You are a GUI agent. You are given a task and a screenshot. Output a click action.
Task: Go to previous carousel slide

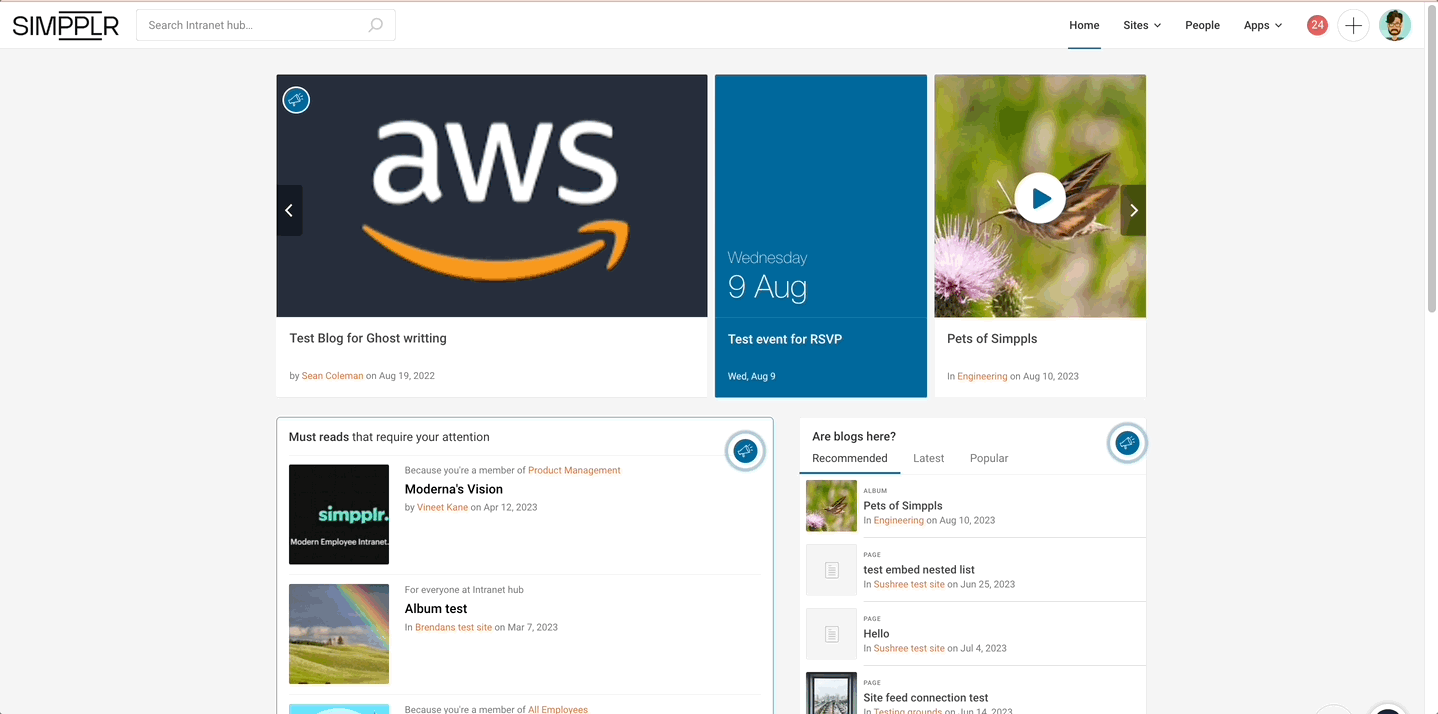[x=289, y=210]
